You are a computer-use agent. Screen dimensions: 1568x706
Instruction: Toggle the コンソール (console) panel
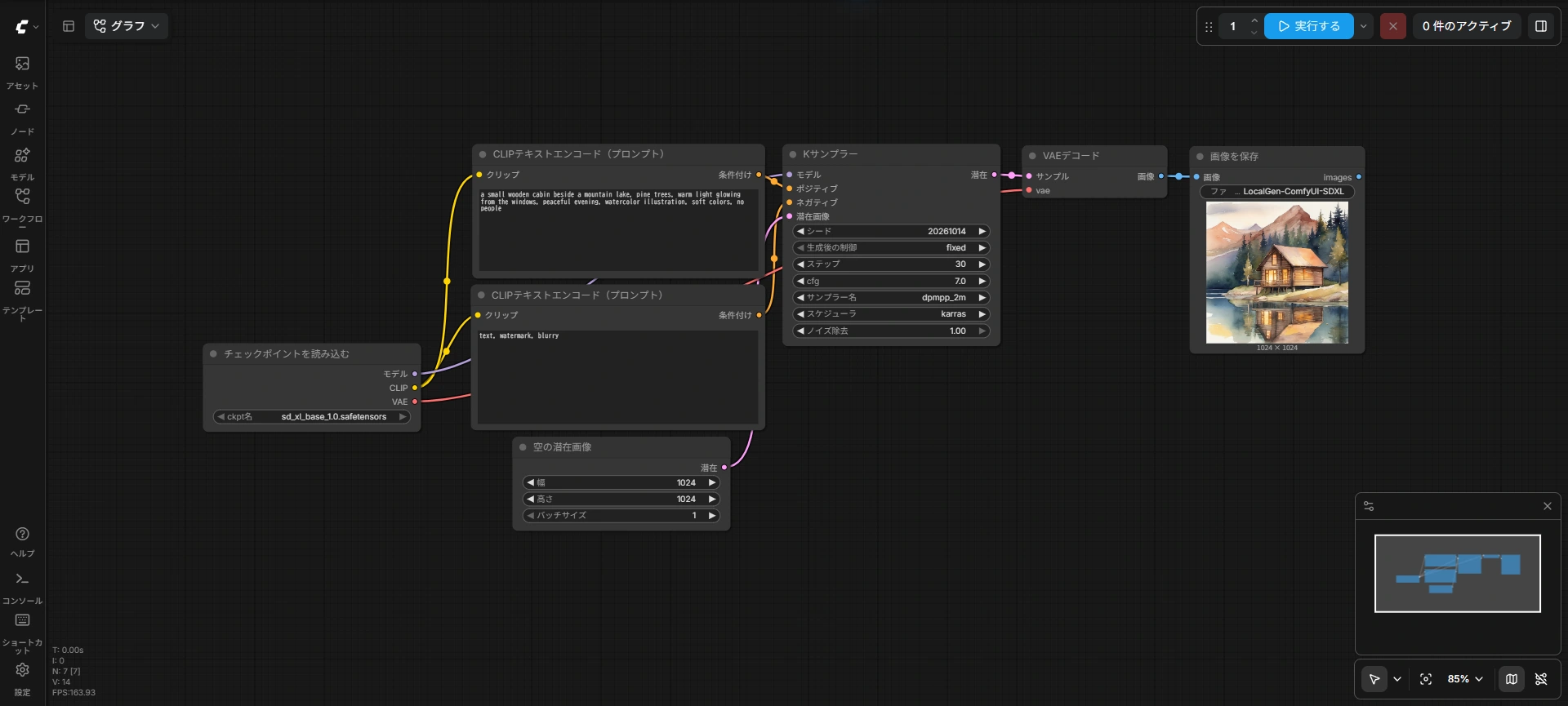[x=22, y=588]
